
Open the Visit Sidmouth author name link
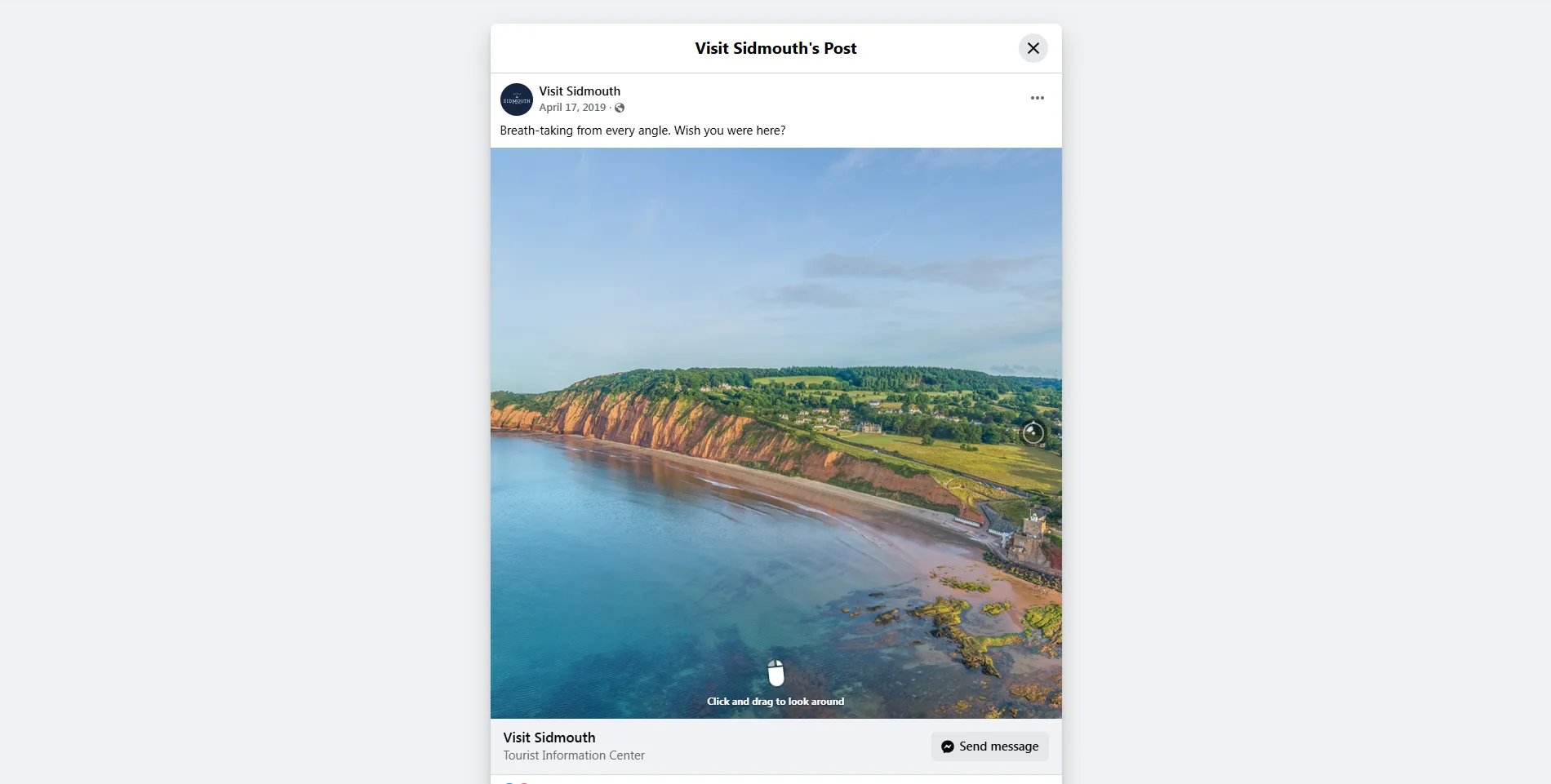point(580,91)
